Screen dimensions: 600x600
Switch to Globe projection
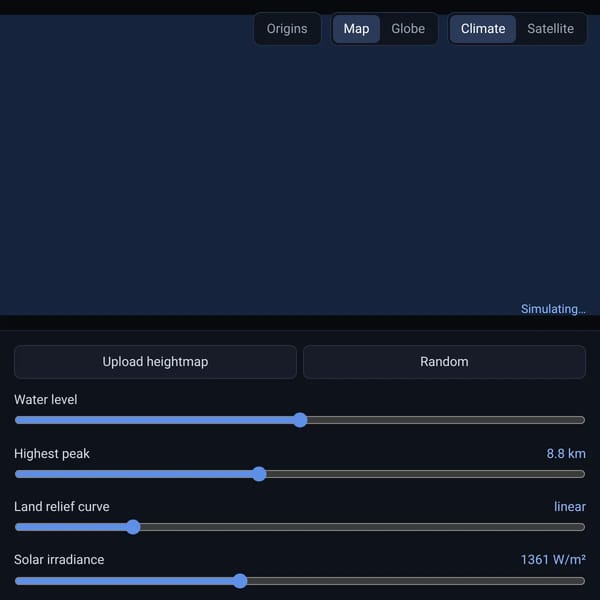(x=408, y=29)
